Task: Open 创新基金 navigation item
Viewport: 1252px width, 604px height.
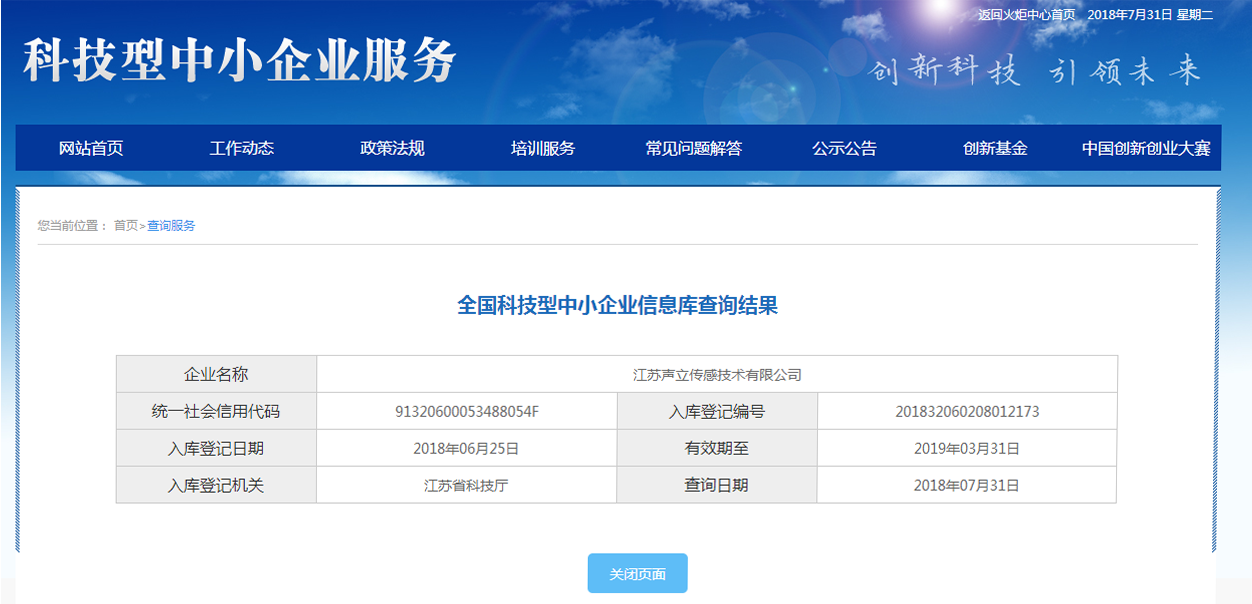Action: click(x=995, y=148)
